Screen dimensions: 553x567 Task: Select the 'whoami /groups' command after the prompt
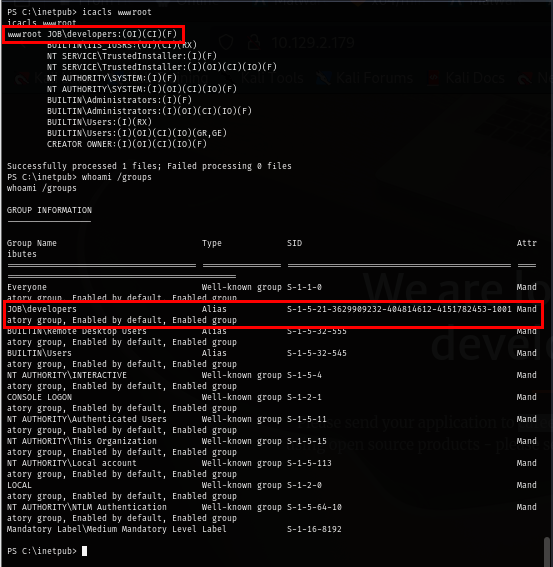pyautogui.click(x=116, y=177)
